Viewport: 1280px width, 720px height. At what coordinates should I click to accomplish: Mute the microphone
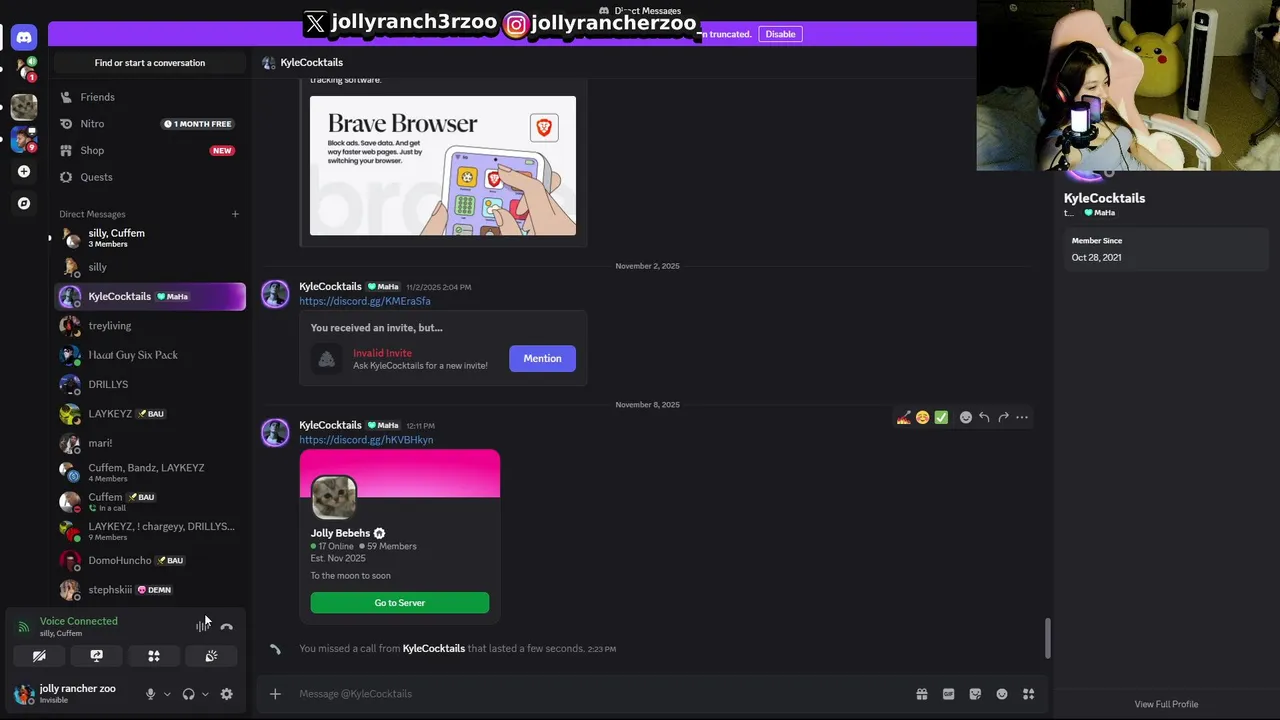pos(150,694)
